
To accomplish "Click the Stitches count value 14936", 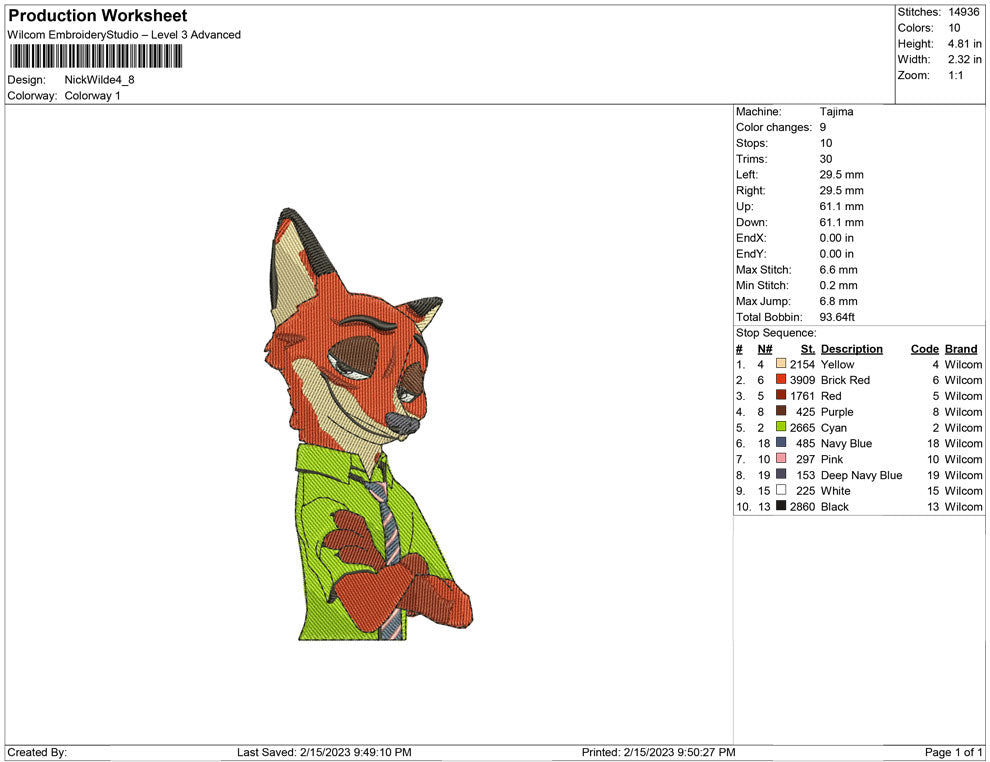I will [962, 12].
